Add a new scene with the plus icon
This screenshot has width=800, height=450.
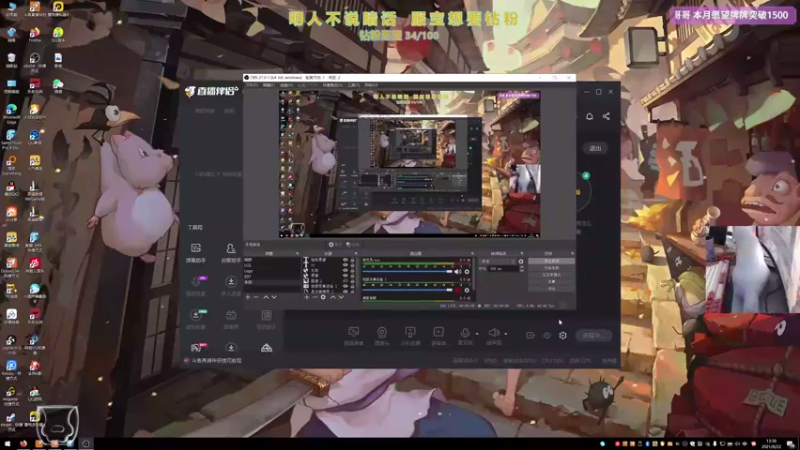pyautogui.click(x=248, y=297)
